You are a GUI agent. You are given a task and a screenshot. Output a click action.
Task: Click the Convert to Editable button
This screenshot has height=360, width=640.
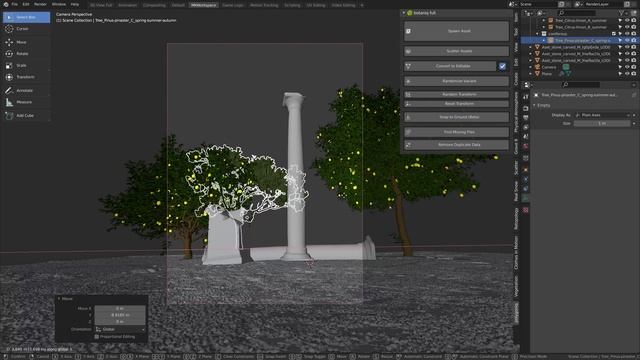(x=450, y=66)
